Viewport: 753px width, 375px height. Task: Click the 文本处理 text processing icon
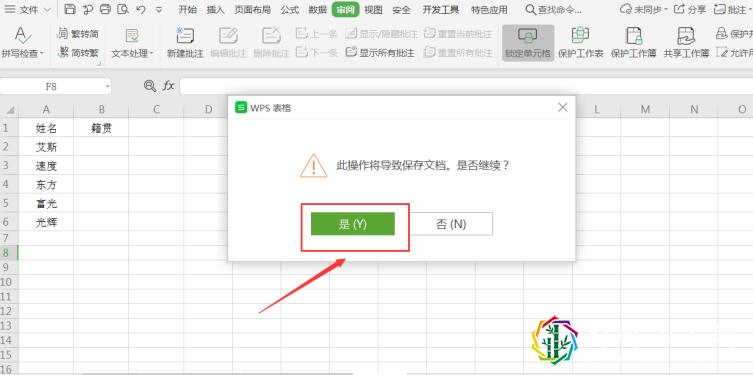tap(132, 36)
